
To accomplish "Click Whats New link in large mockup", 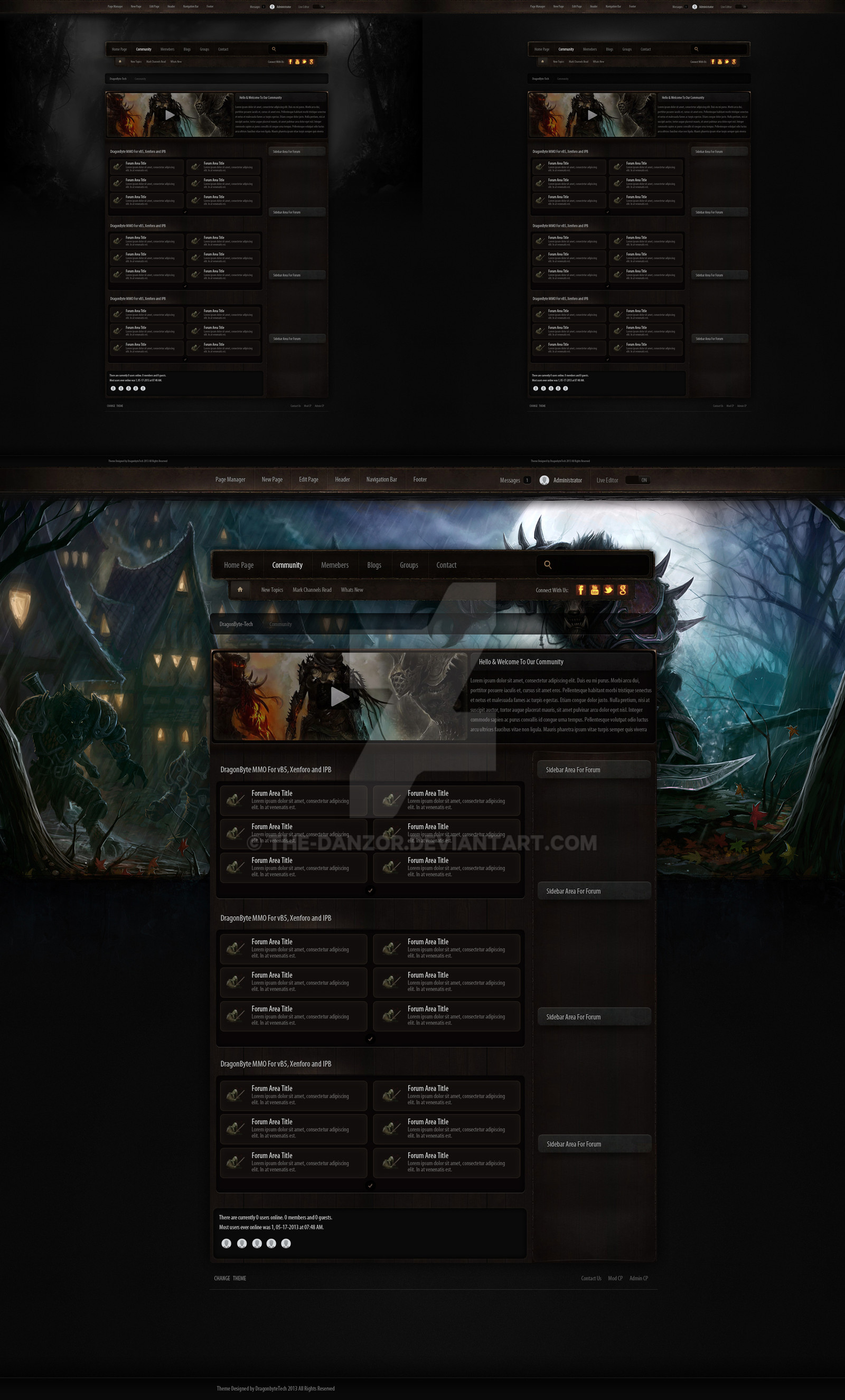I will click(x=352, y=590).
